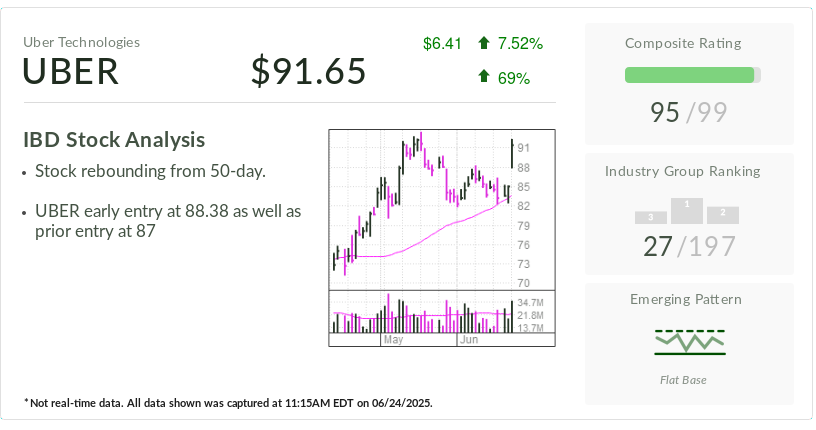The image size is (816, 430).
Task: Click the Industry Group podium icon
Action: (x=687, y=211)
